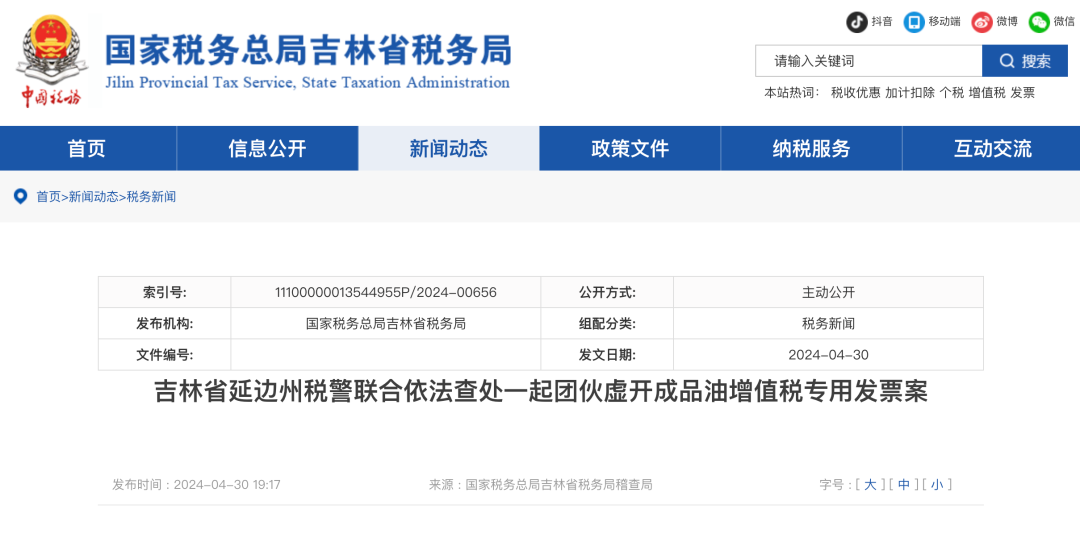Open the WeChat (微信) icon

1039,22
